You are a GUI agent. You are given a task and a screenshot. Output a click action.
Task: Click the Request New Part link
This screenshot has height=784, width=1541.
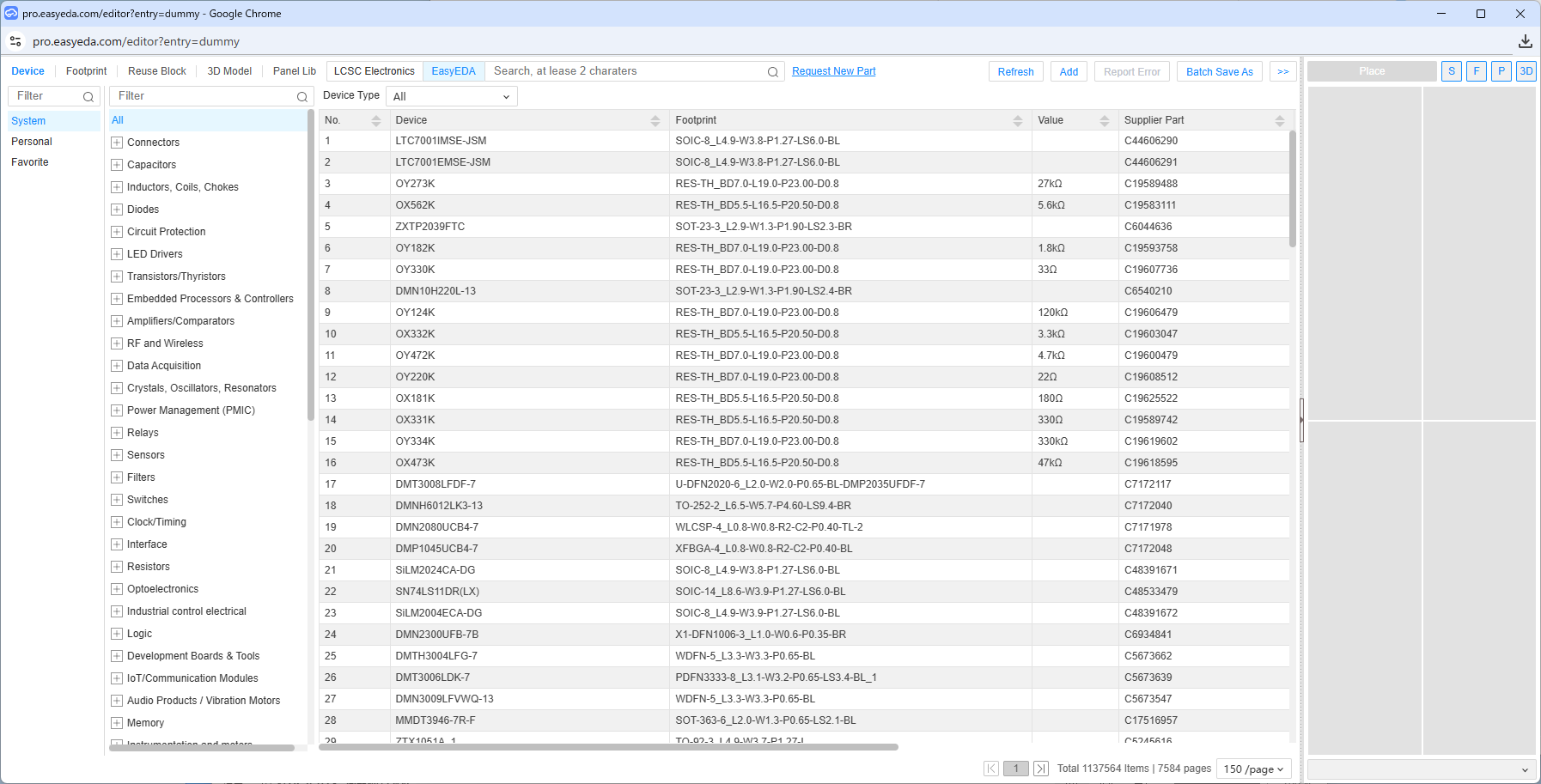833,71
